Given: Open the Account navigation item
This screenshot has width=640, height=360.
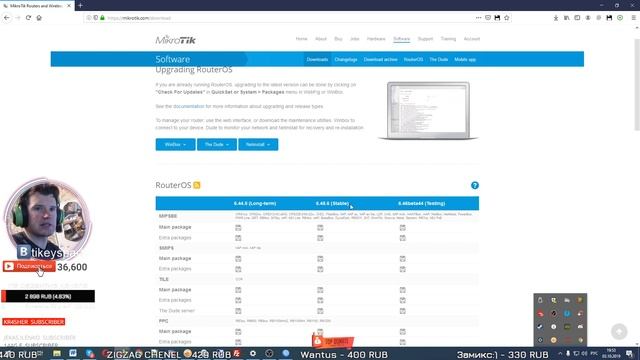Looking at the screenshot, I should [x=472, y=39].
